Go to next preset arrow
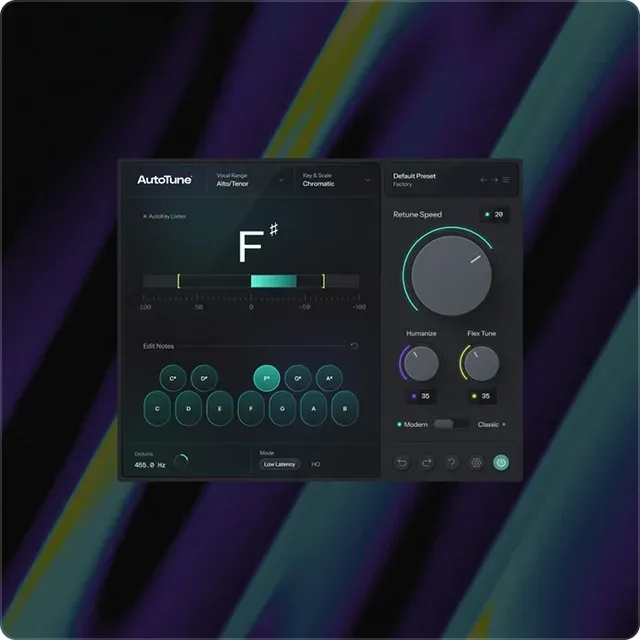This screenshot has width=640, height=640. click(495, 180)
